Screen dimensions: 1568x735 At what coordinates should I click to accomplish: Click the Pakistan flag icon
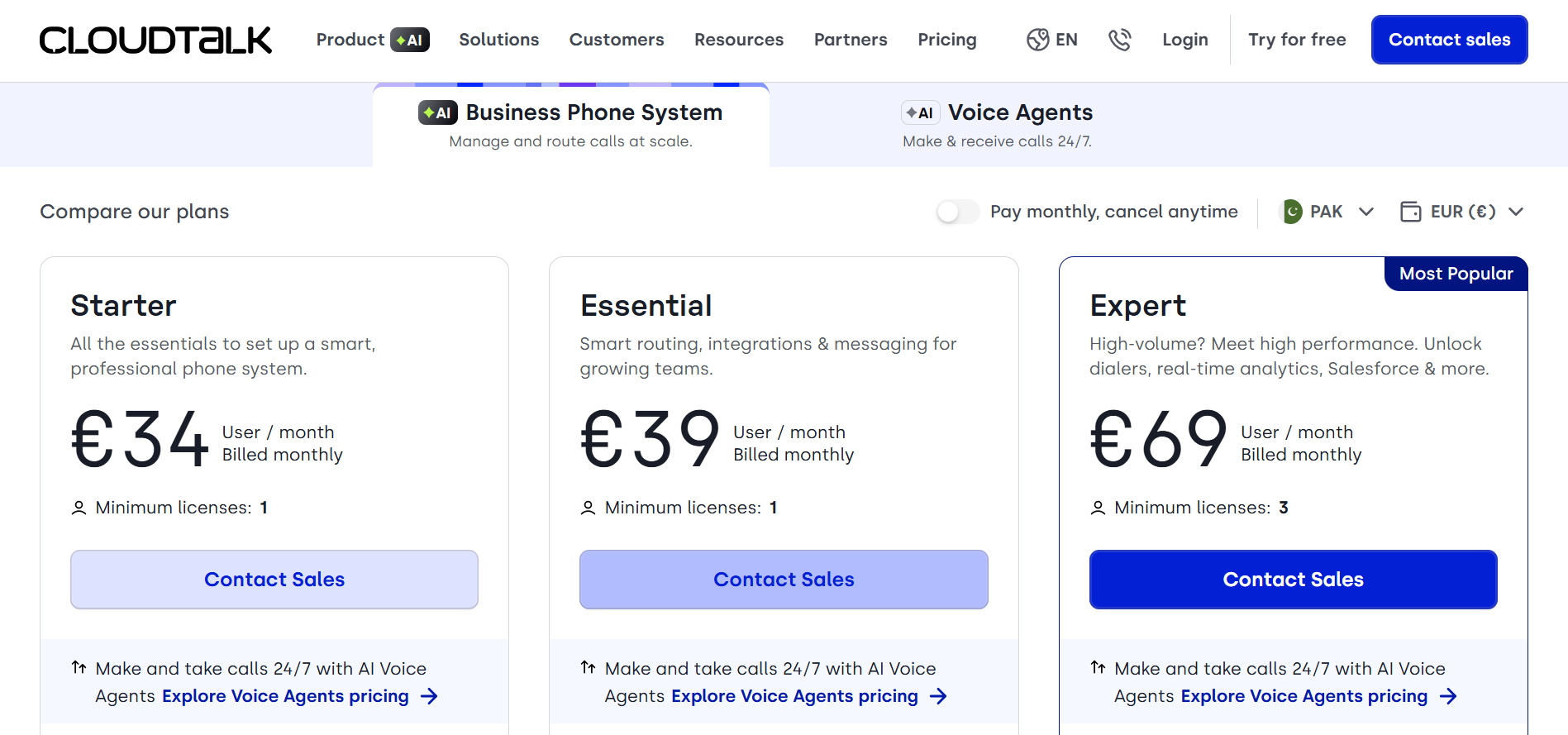coord(1291,212)
